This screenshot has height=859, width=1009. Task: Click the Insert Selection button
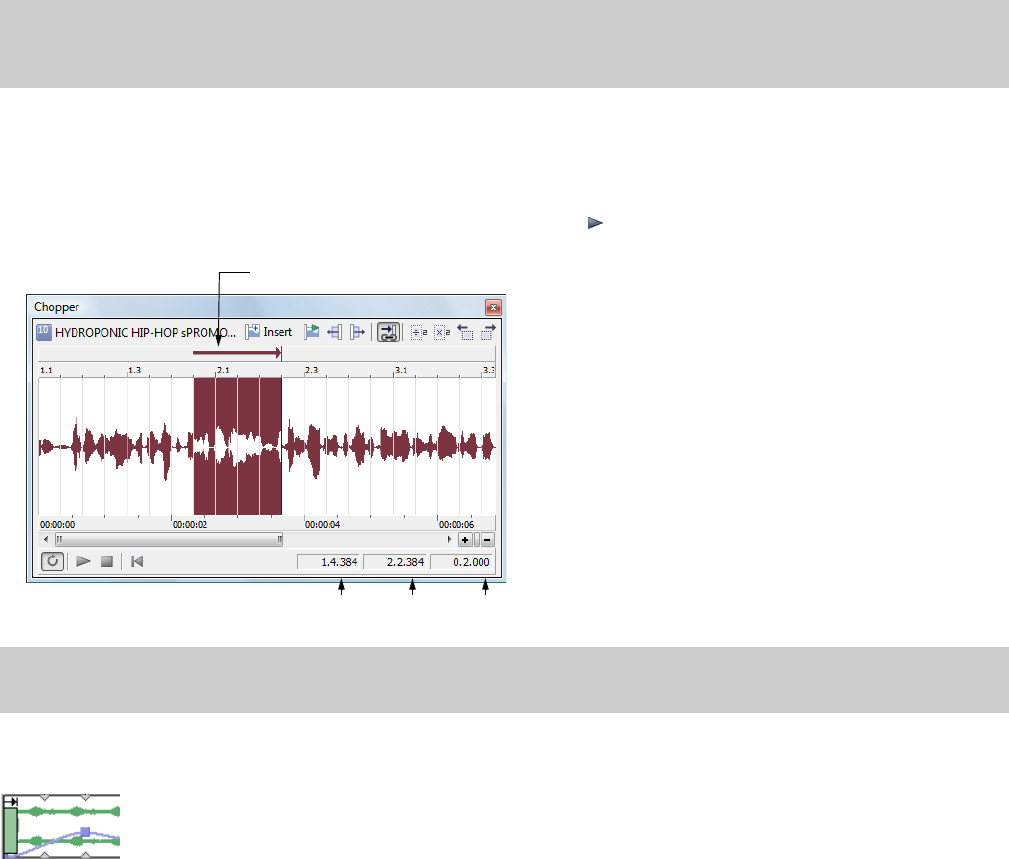pyautogui.click(x=268, y=332)
